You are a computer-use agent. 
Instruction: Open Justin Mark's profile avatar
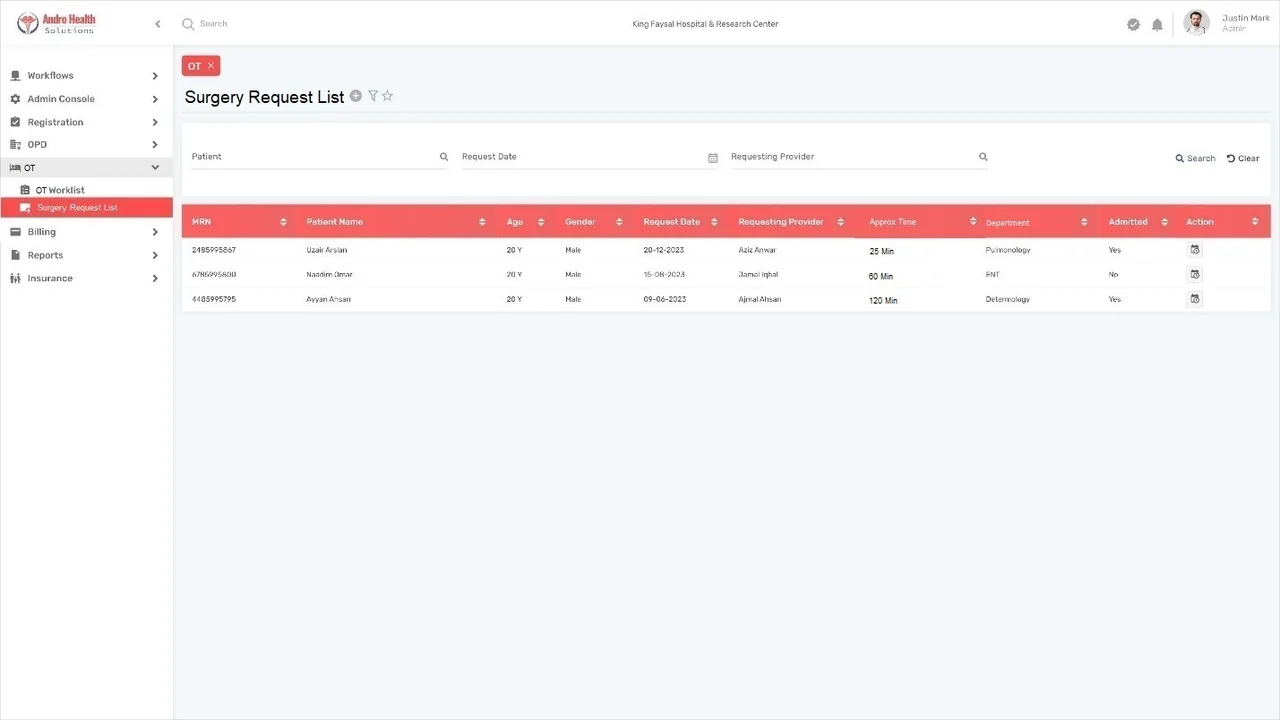point(1196,23)
